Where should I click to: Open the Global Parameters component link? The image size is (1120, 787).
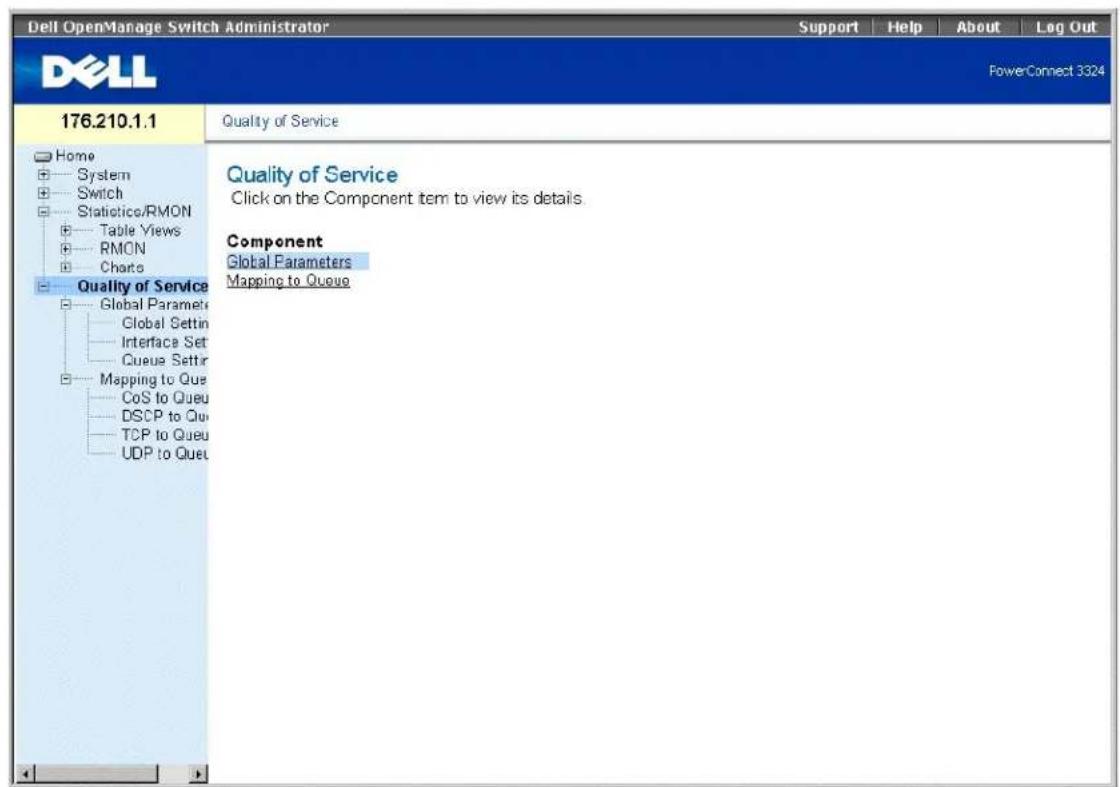(289, 262)
